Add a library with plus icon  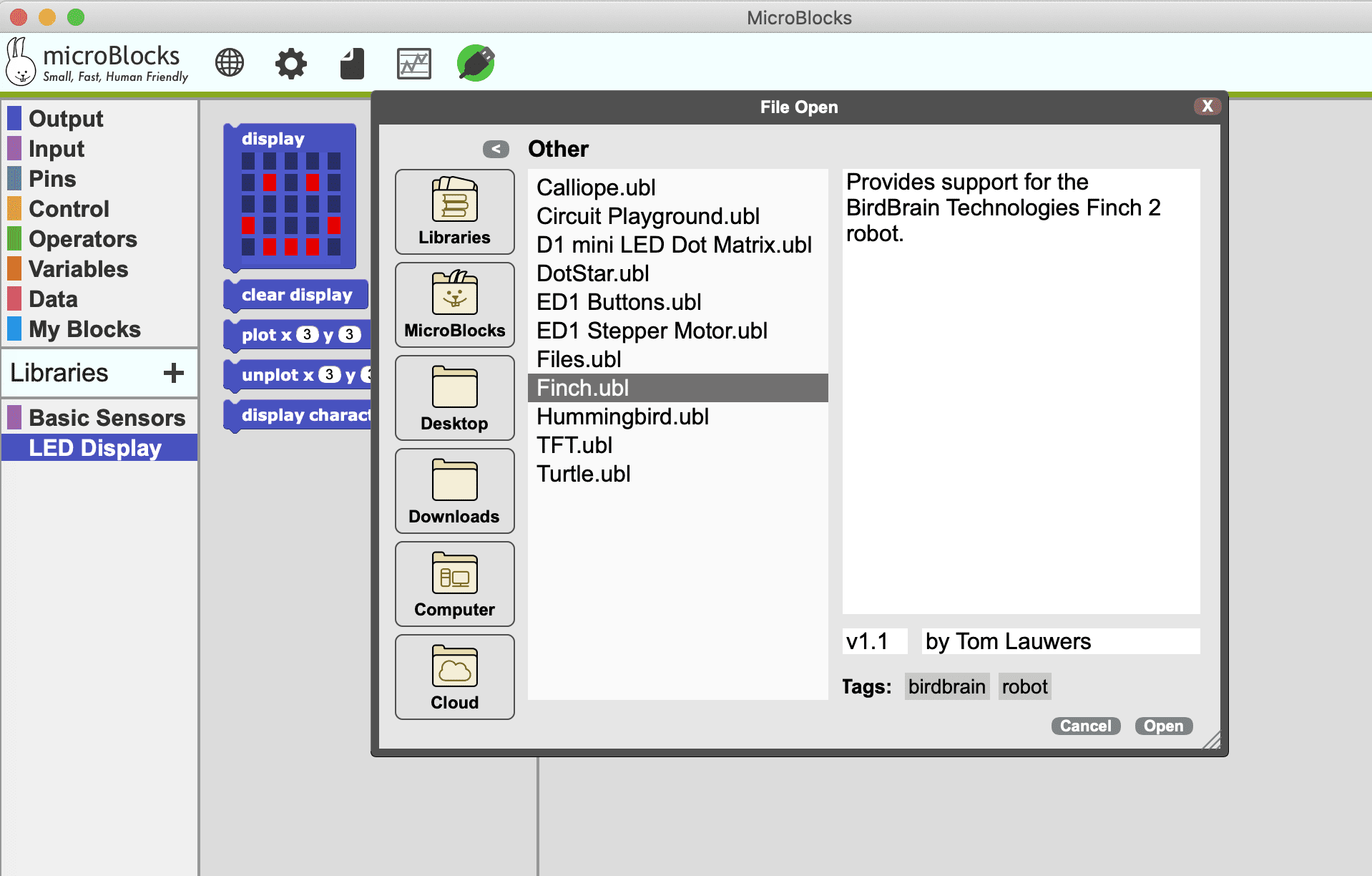click(174, 373)
